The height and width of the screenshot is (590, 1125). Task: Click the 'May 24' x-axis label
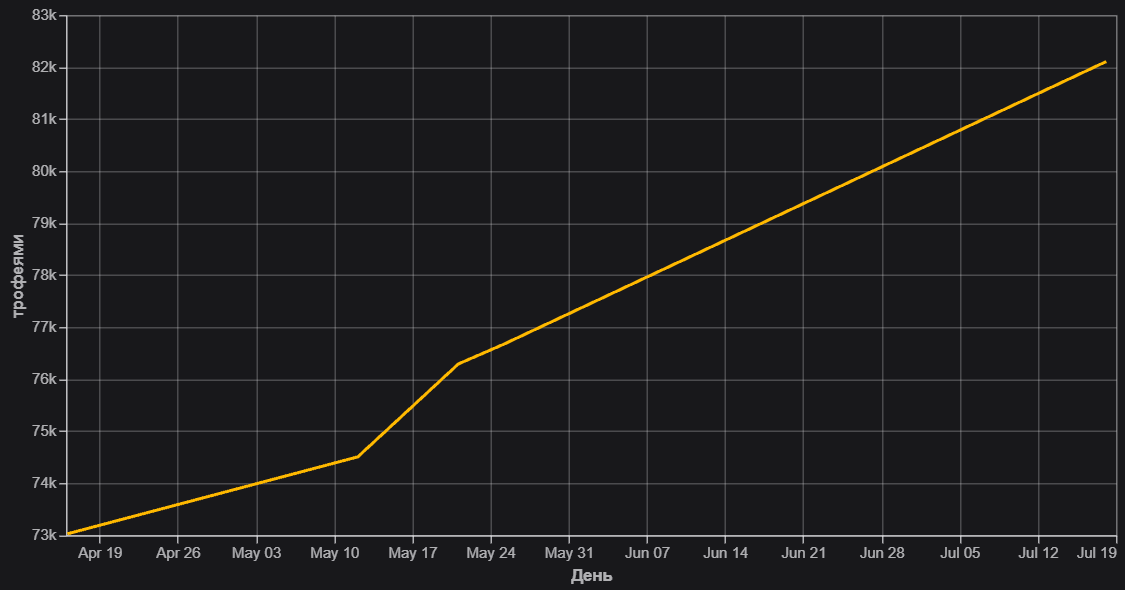pyautogui.click(x=491, y=553)
